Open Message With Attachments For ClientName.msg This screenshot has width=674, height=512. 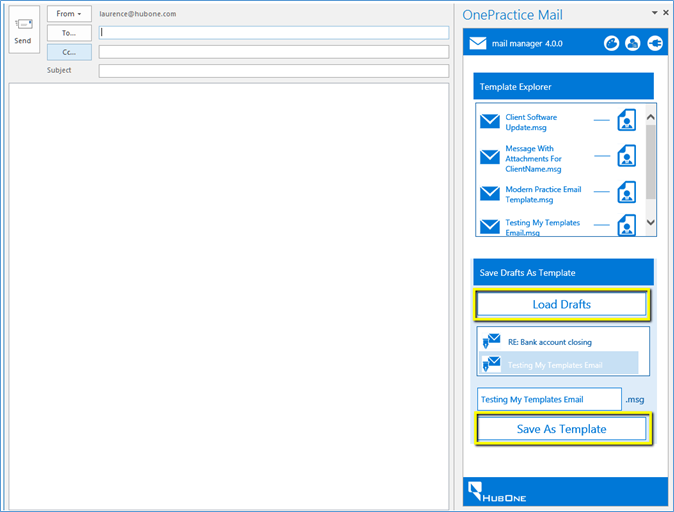(x=533, y=159)
